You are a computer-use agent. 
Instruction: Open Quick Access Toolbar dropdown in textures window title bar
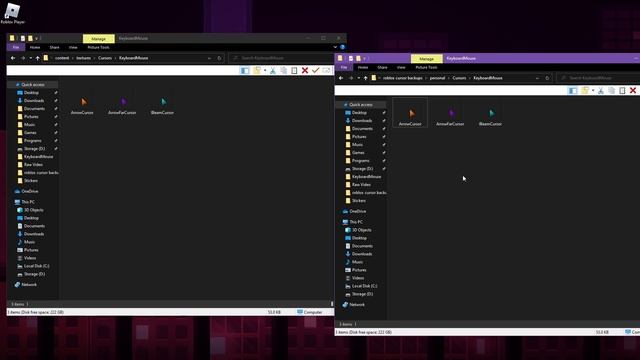pos(36,38)
